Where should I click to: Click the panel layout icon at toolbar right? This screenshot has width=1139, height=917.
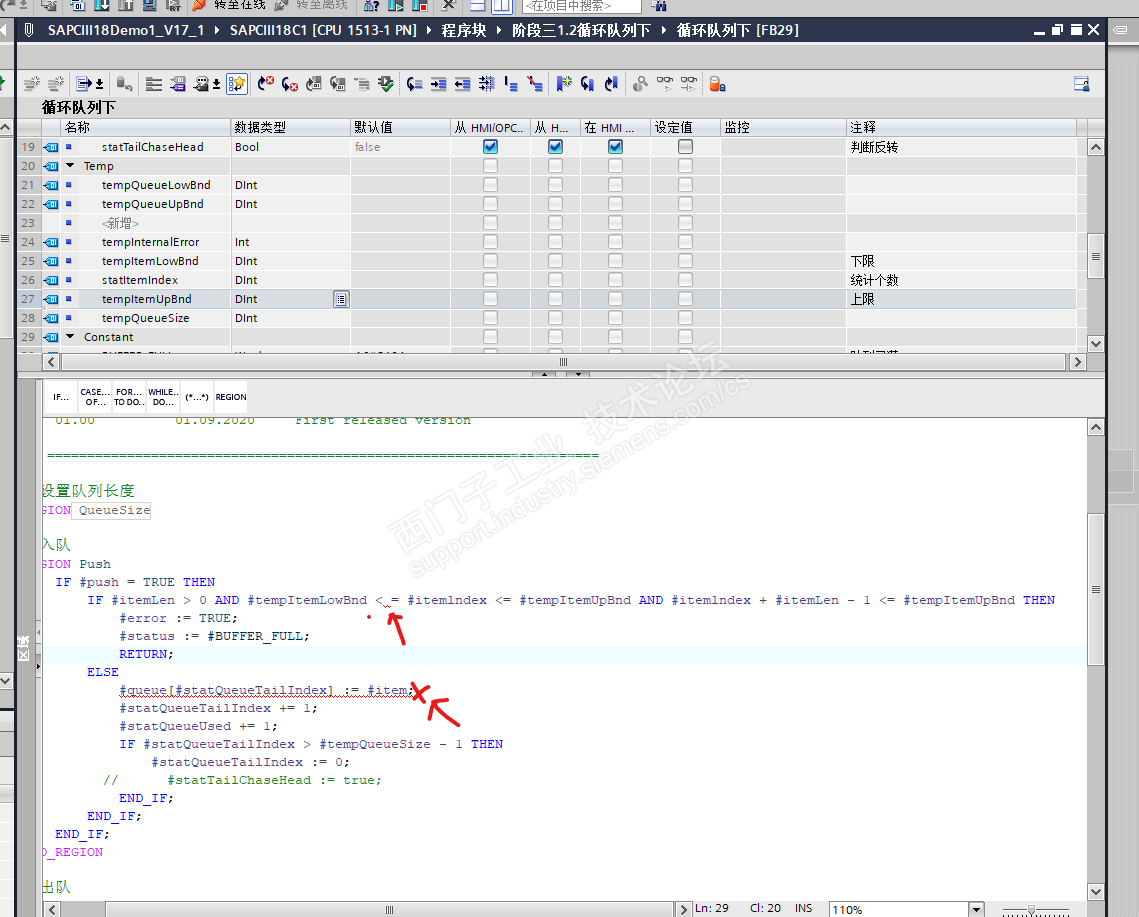coord(1081,84)
